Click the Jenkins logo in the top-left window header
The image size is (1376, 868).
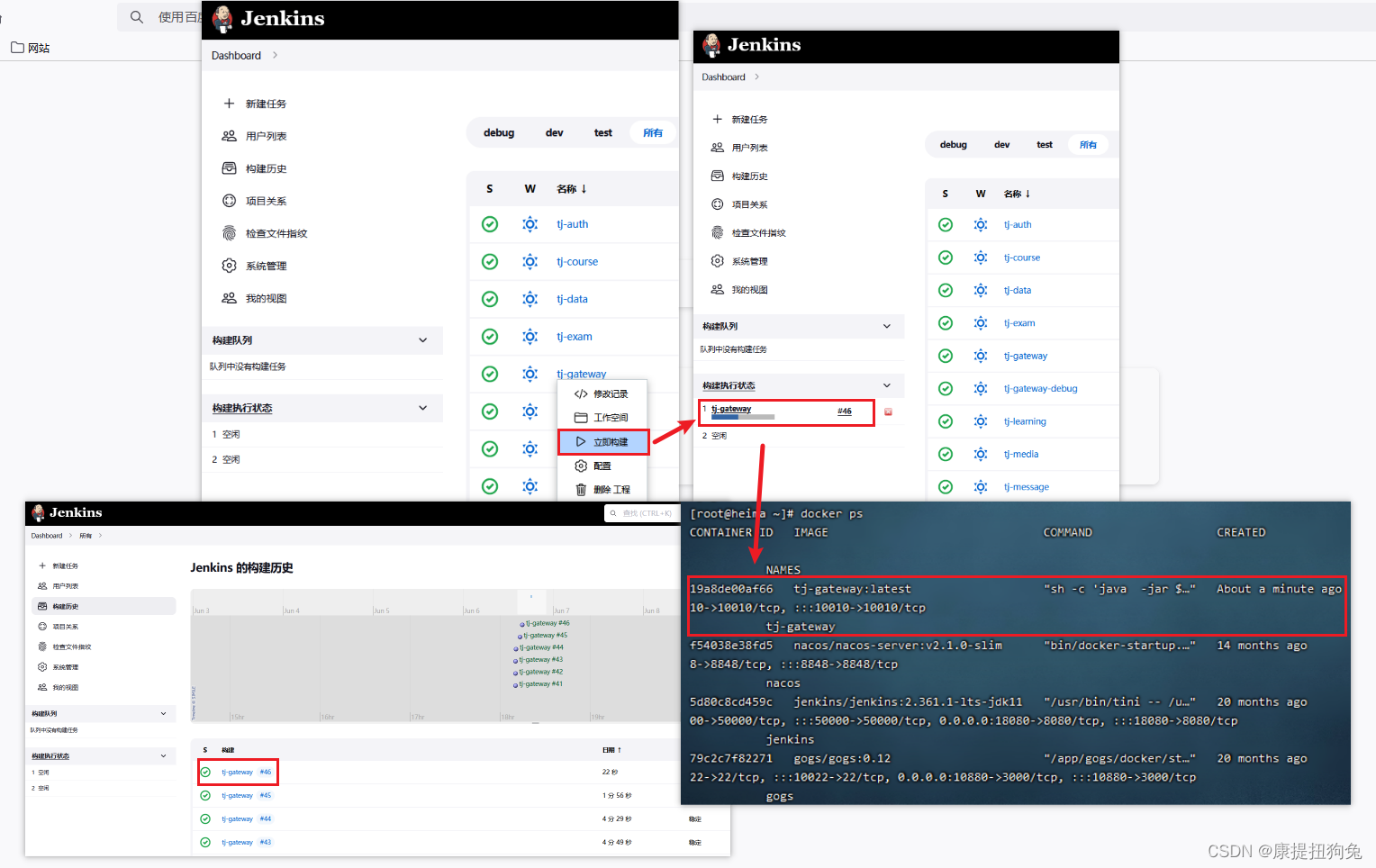pos(268,19)
